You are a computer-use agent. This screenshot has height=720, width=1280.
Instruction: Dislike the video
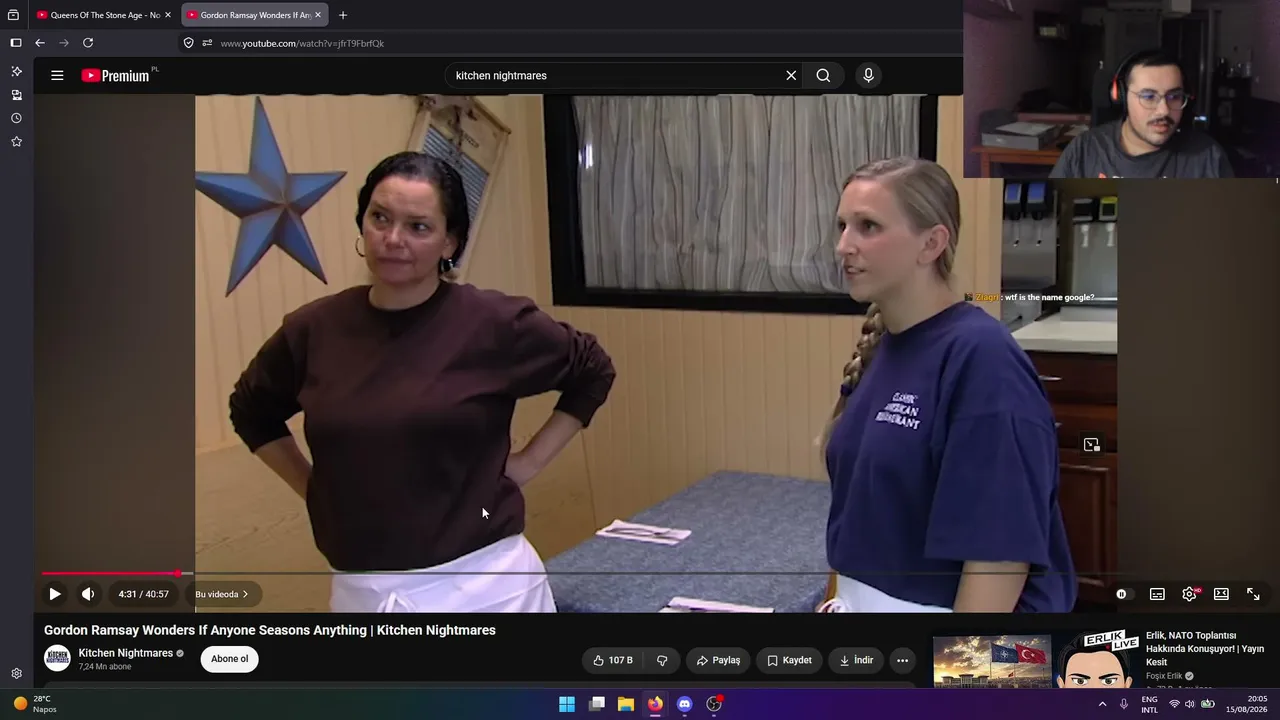pos(662,660)
